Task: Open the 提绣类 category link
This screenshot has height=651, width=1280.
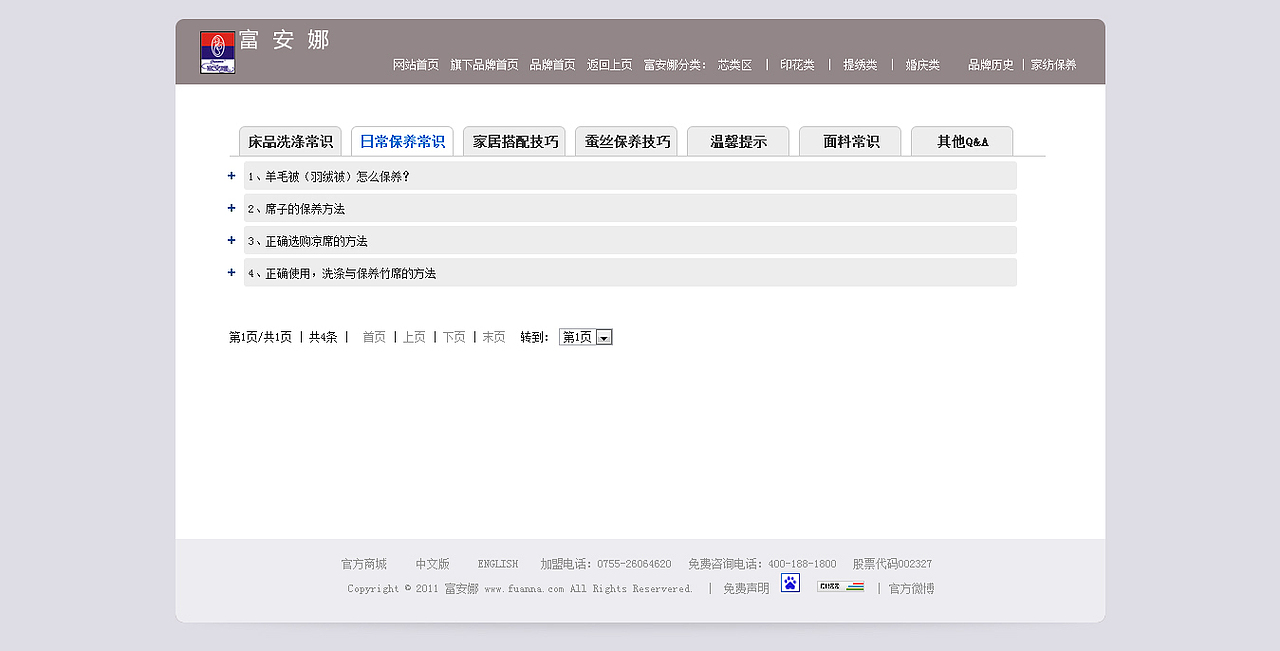Action: click(860, 65)
